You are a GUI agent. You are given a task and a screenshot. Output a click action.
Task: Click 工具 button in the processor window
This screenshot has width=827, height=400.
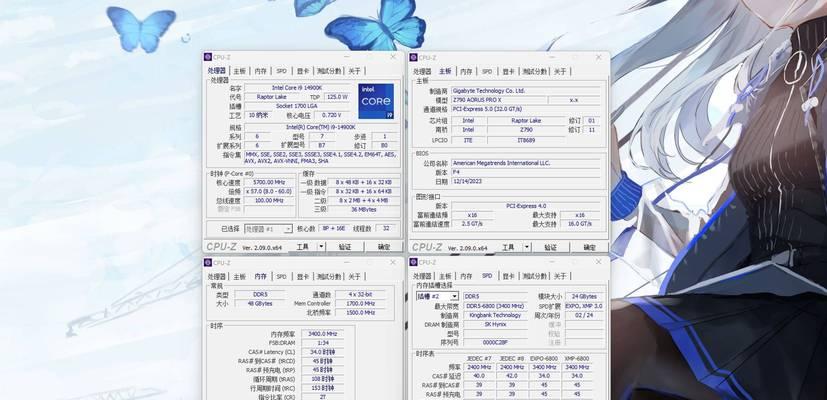click(x=302, y=246)
